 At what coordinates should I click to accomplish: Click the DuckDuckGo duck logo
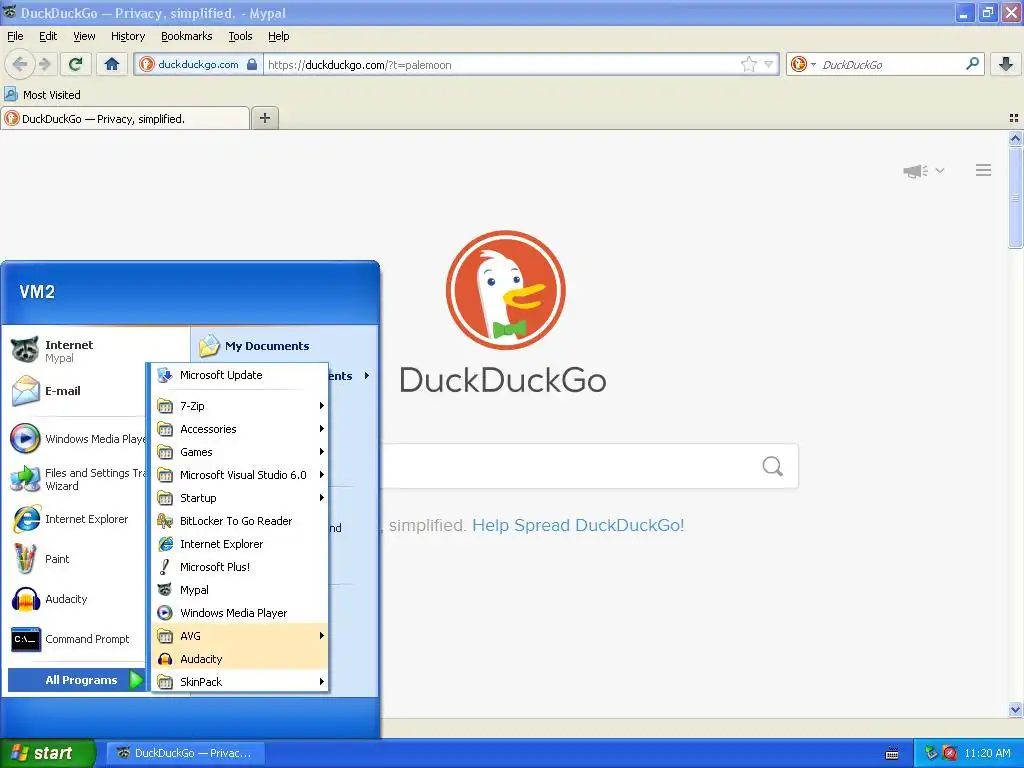[505, 290]
